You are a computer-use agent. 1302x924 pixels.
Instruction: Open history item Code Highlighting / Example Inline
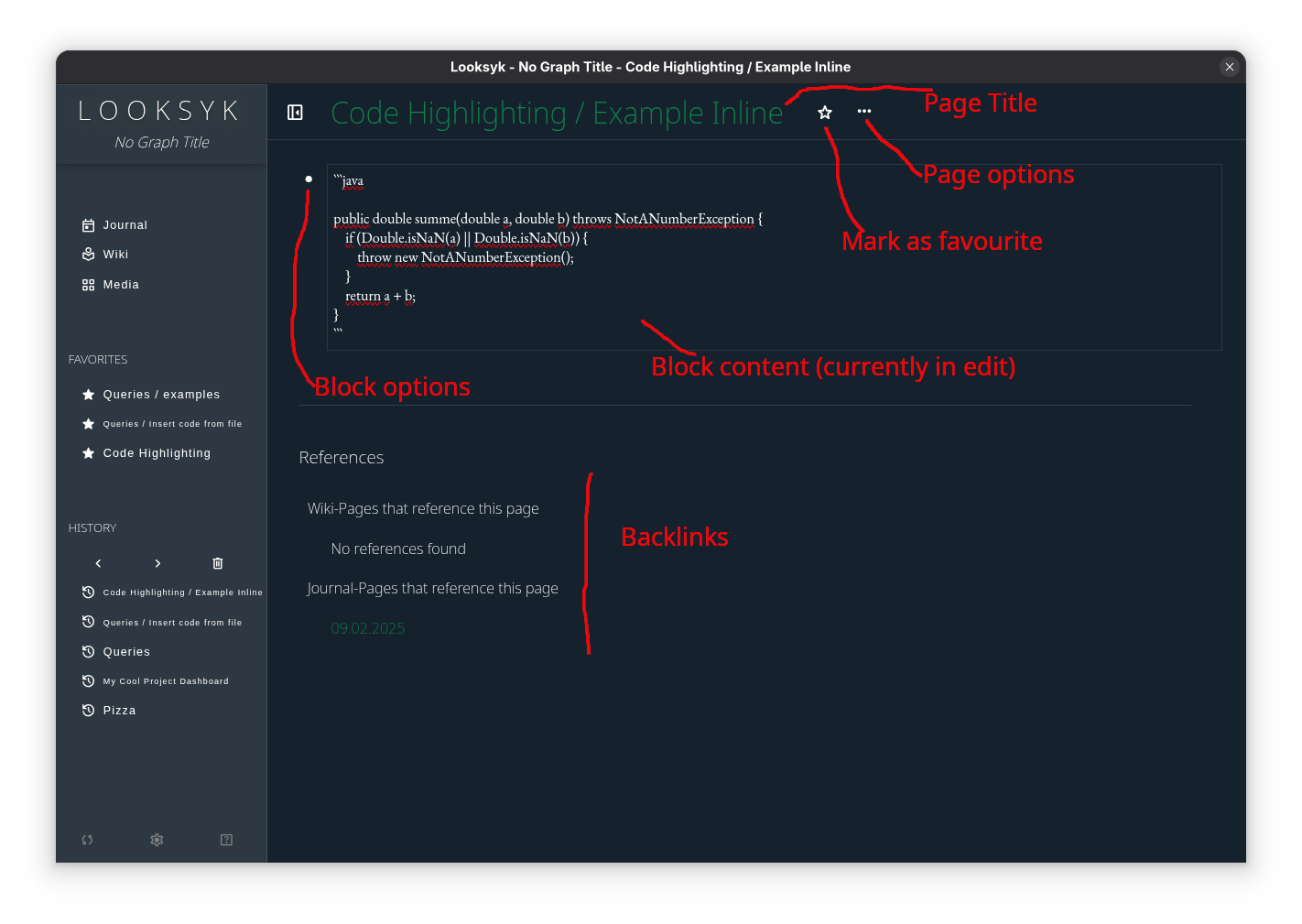182,592
